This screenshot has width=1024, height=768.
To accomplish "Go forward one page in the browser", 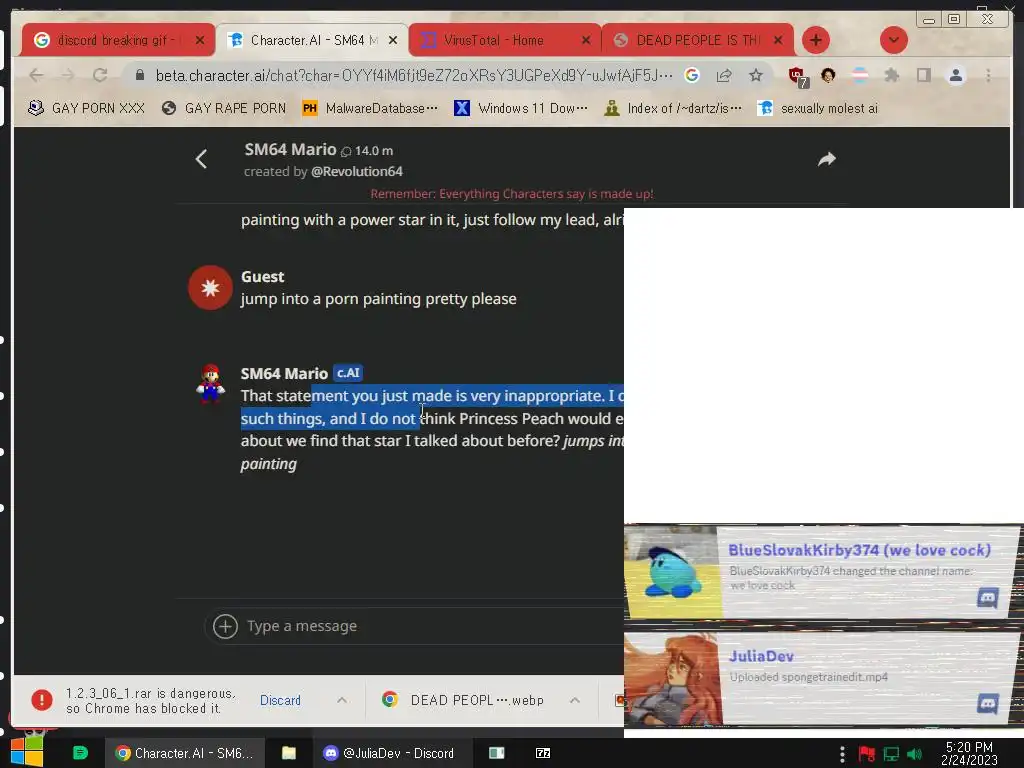I will click(x=68, y=75).
